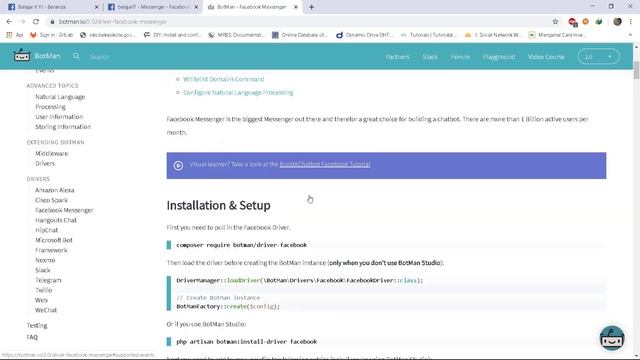Open the Tutorials bookmark in bookmarks bar
Screen dimensions: 640x360
[x=428, y=35]
